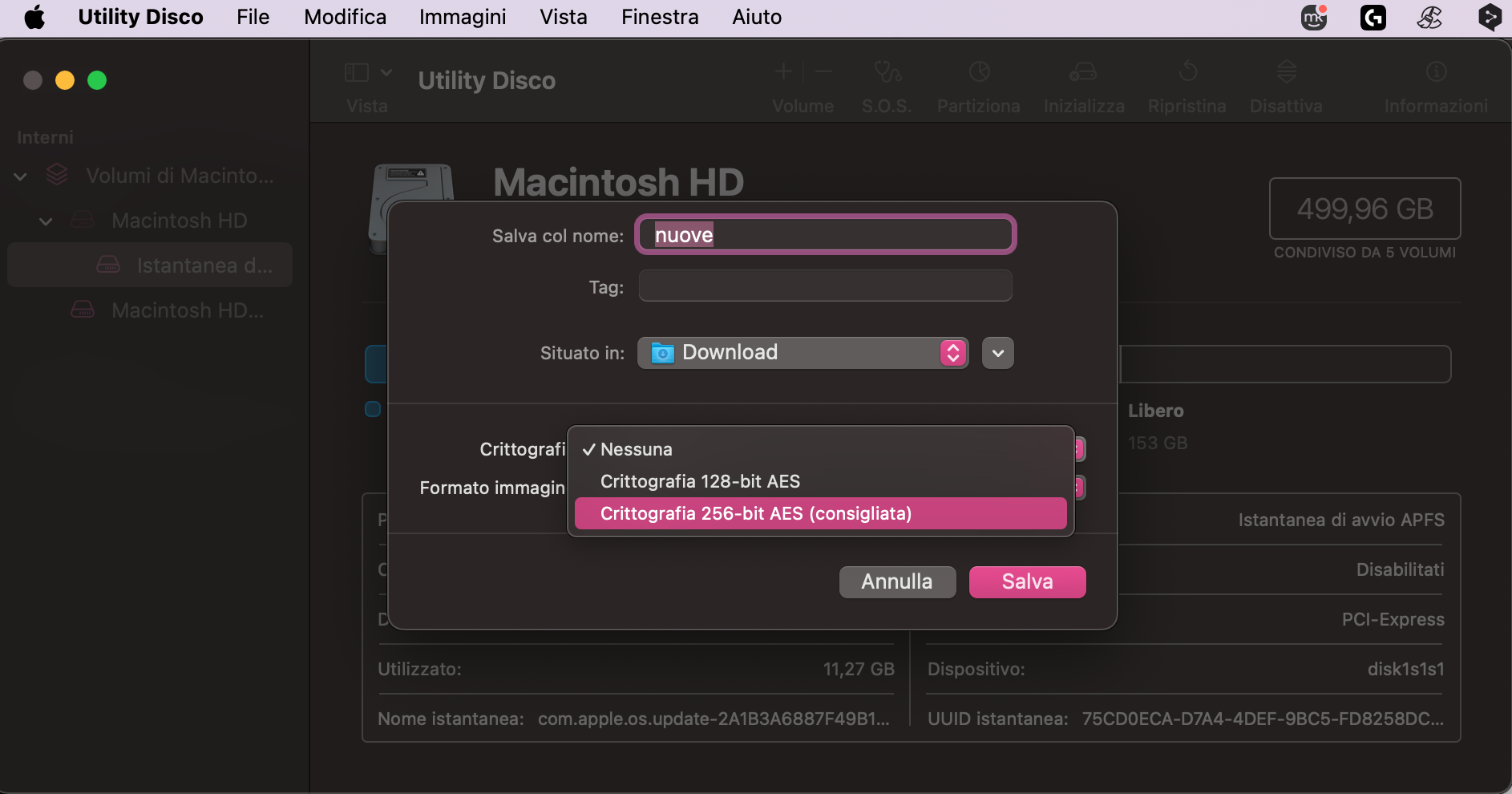This screenshot has width=1512, height=794.
Task: Click the Nome istantanea com.apple.os.update value
Action: pyautogui.click(x=714, y=719)
